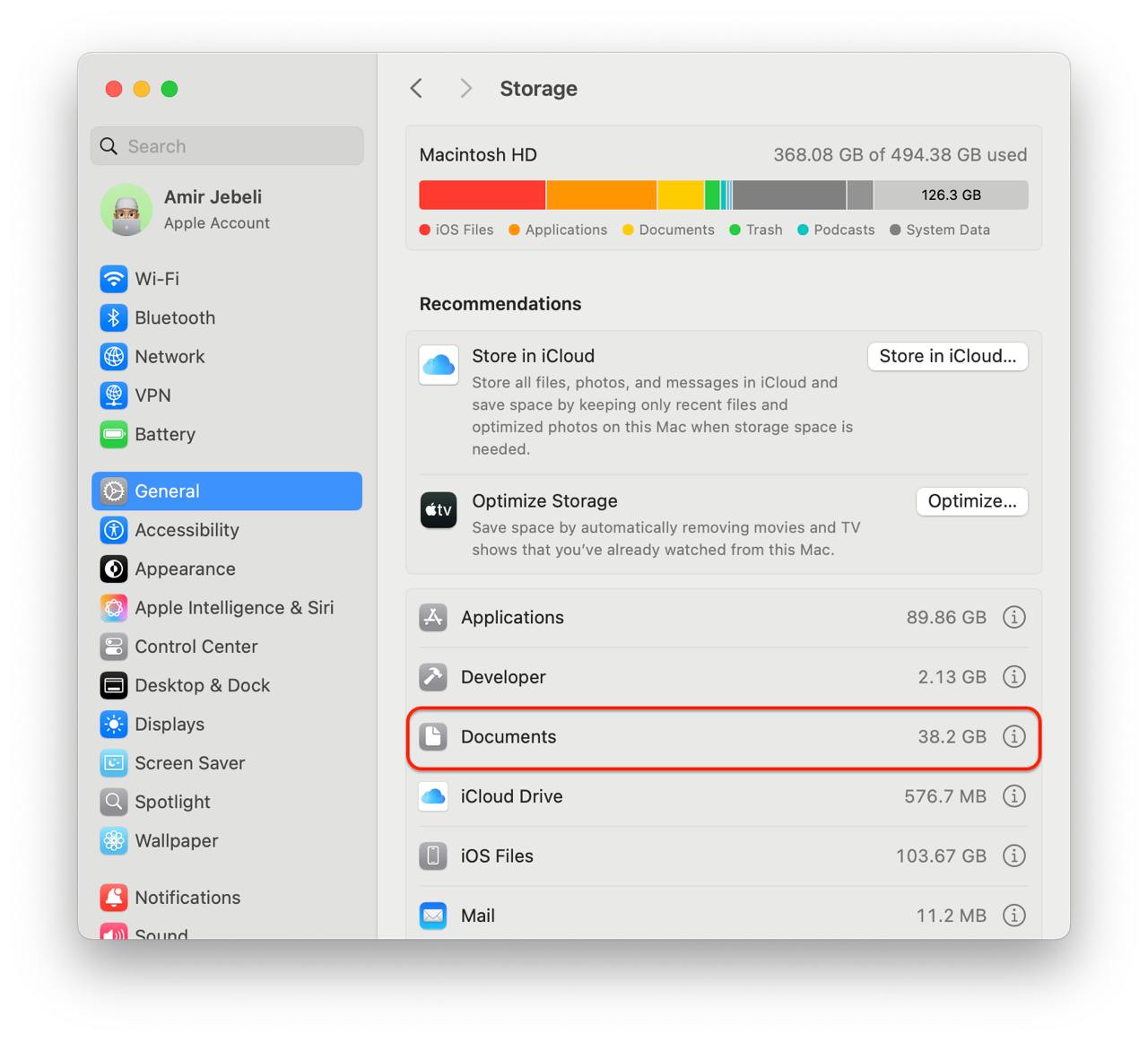Screen dimensions: 1148x1042
Task: Open Network globe icon in sidebar
Action: click(x=114, y=357)
